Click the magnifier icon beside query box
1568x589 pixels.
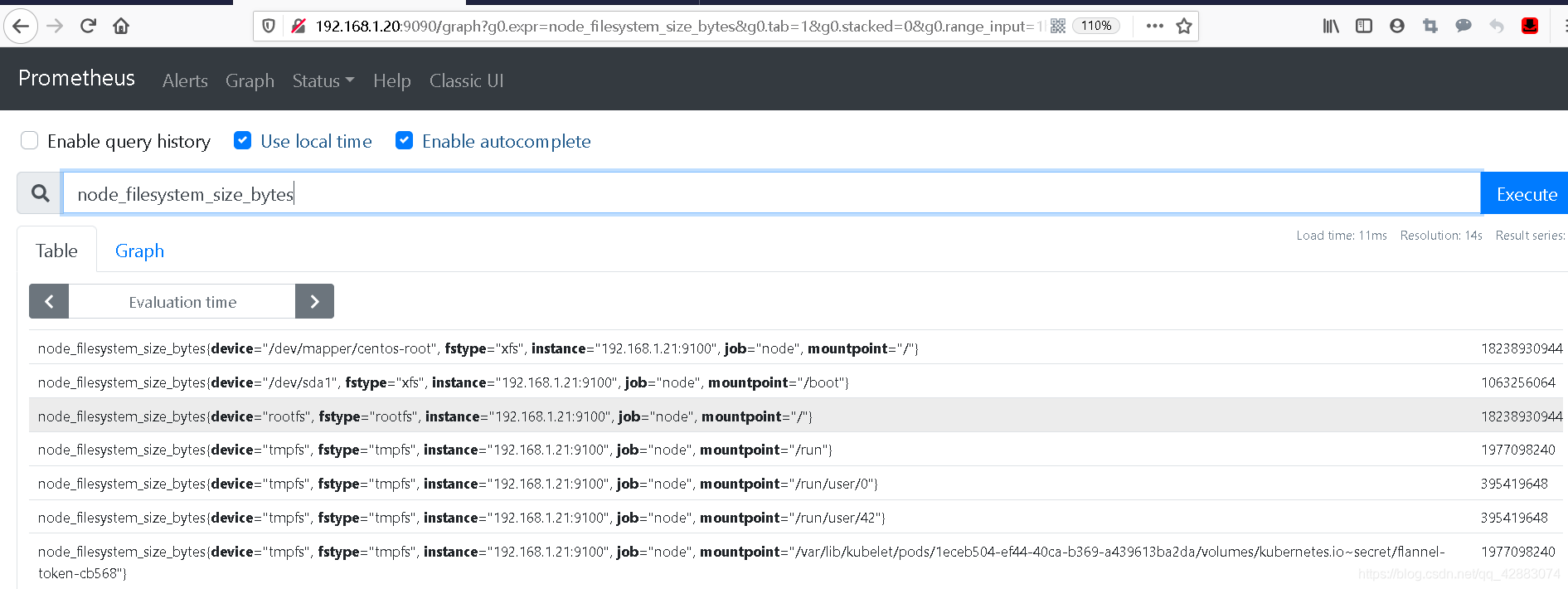pyautogui.click(x=40, y=193)
